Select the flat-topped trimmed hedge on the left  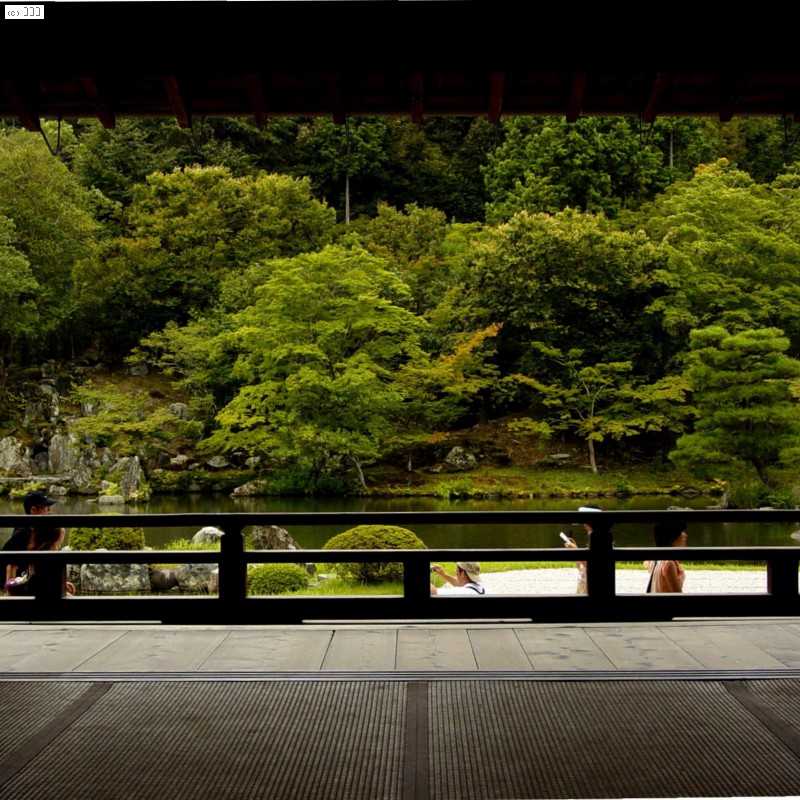tap(107, 539)
